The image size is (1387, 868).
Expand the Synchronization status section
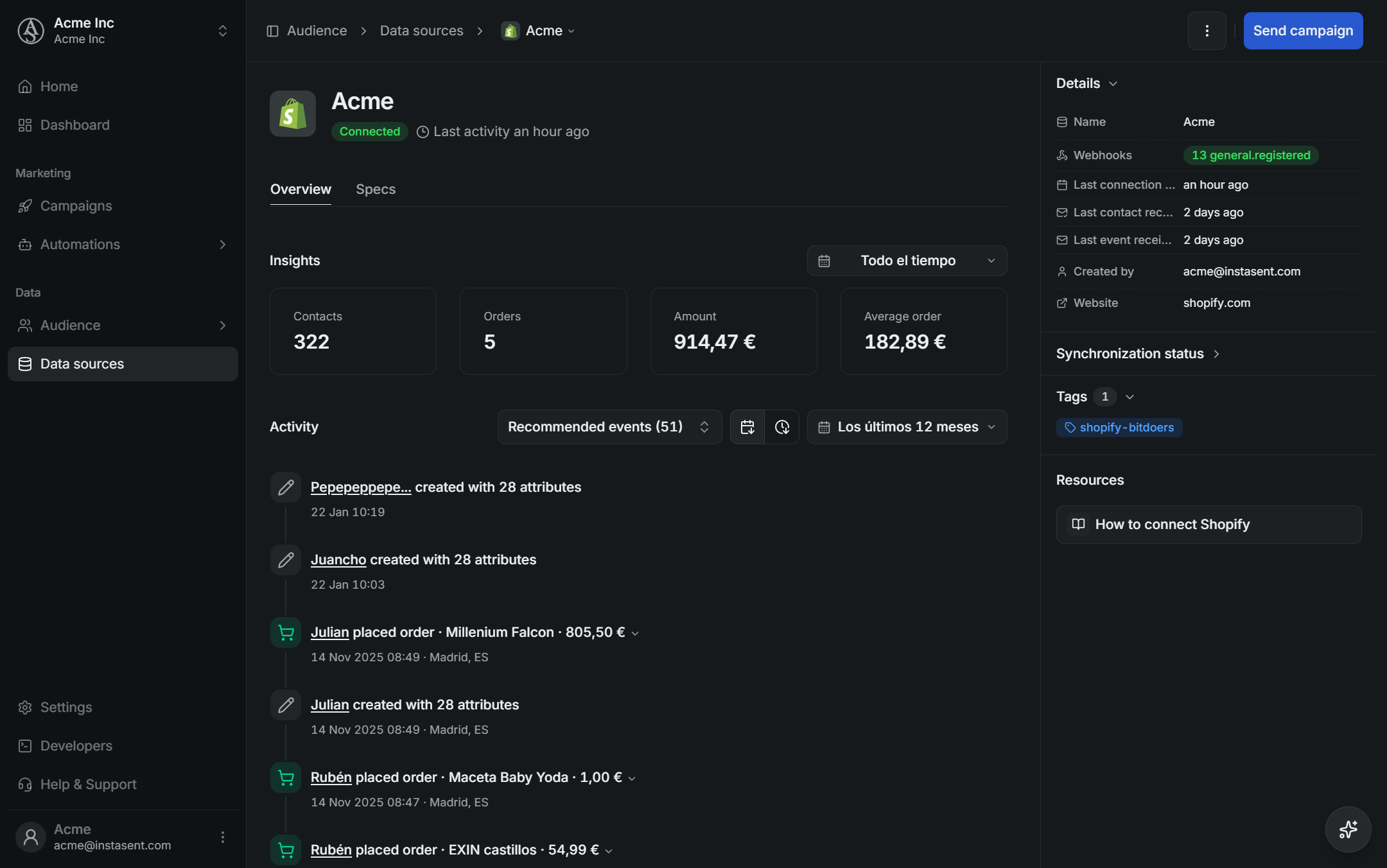(1138, 354)
